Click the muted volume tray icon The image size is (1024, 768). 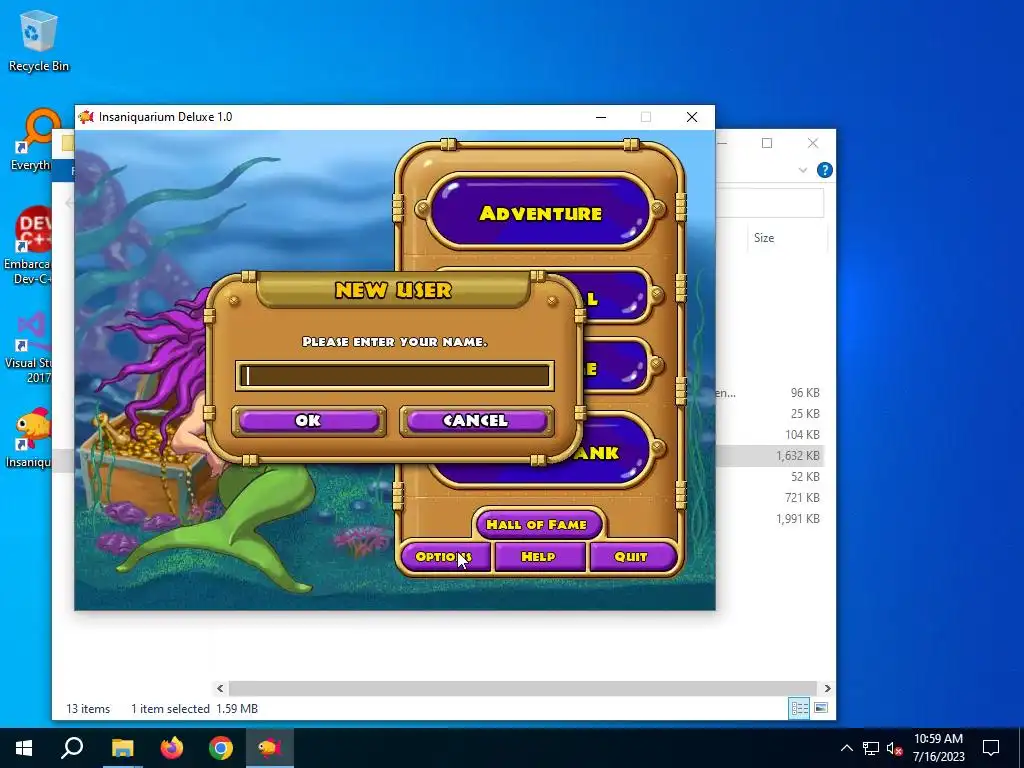[894, 748]
